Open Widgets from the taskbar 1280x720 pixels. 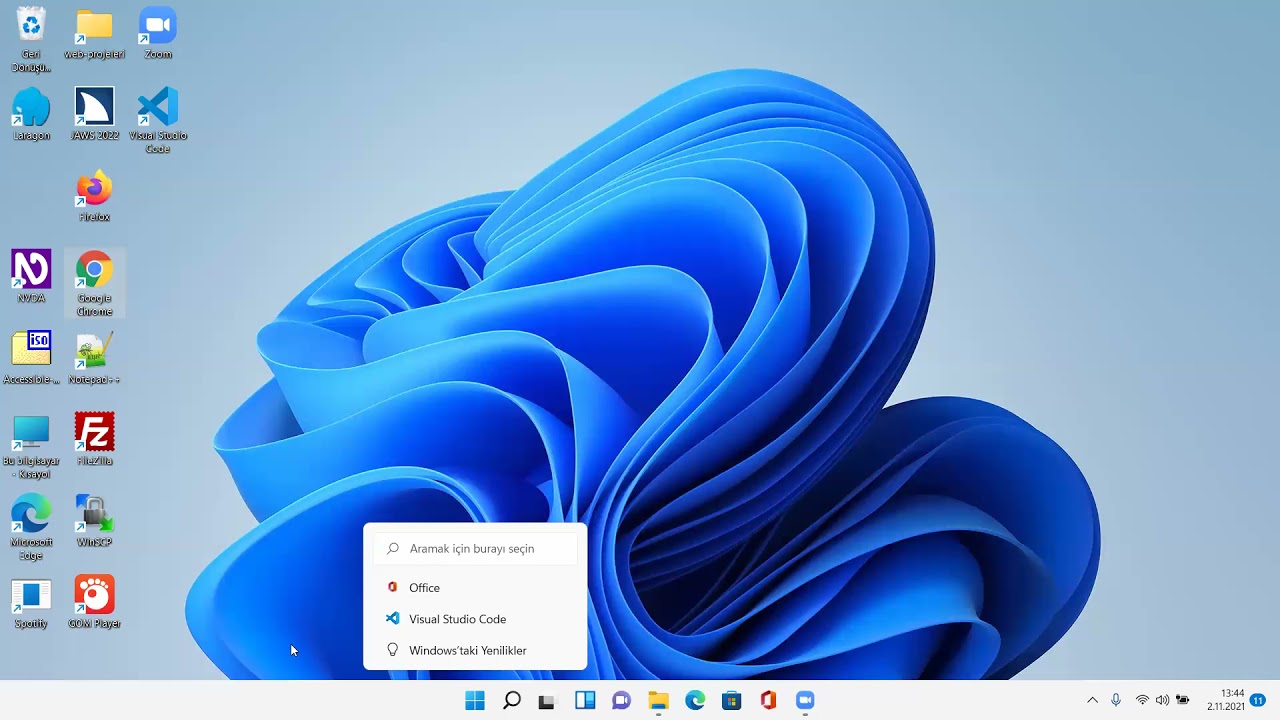[x=585, y=700]
